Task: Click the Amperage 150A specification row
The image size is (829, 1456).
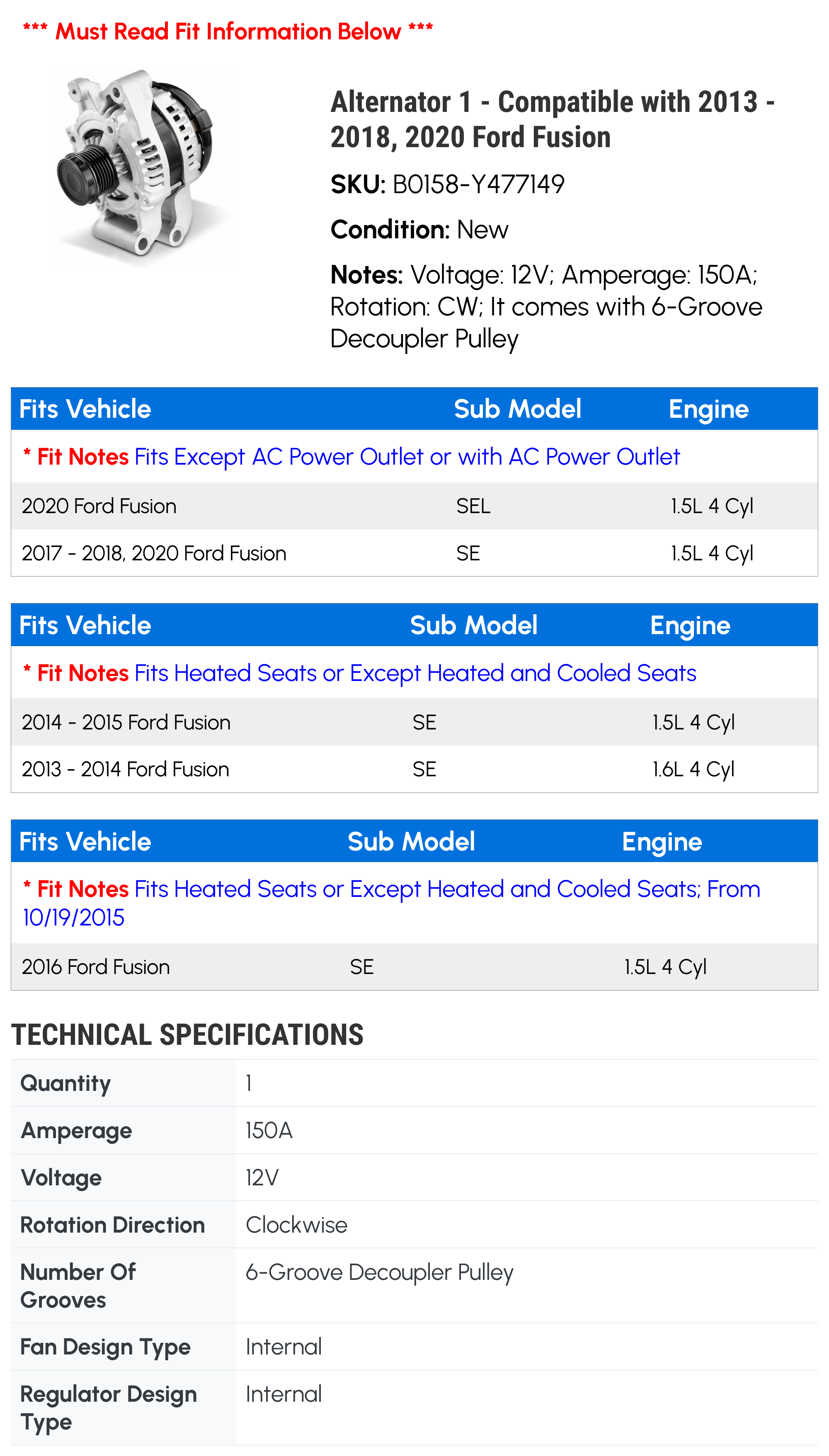Action: click(414, 1130)
